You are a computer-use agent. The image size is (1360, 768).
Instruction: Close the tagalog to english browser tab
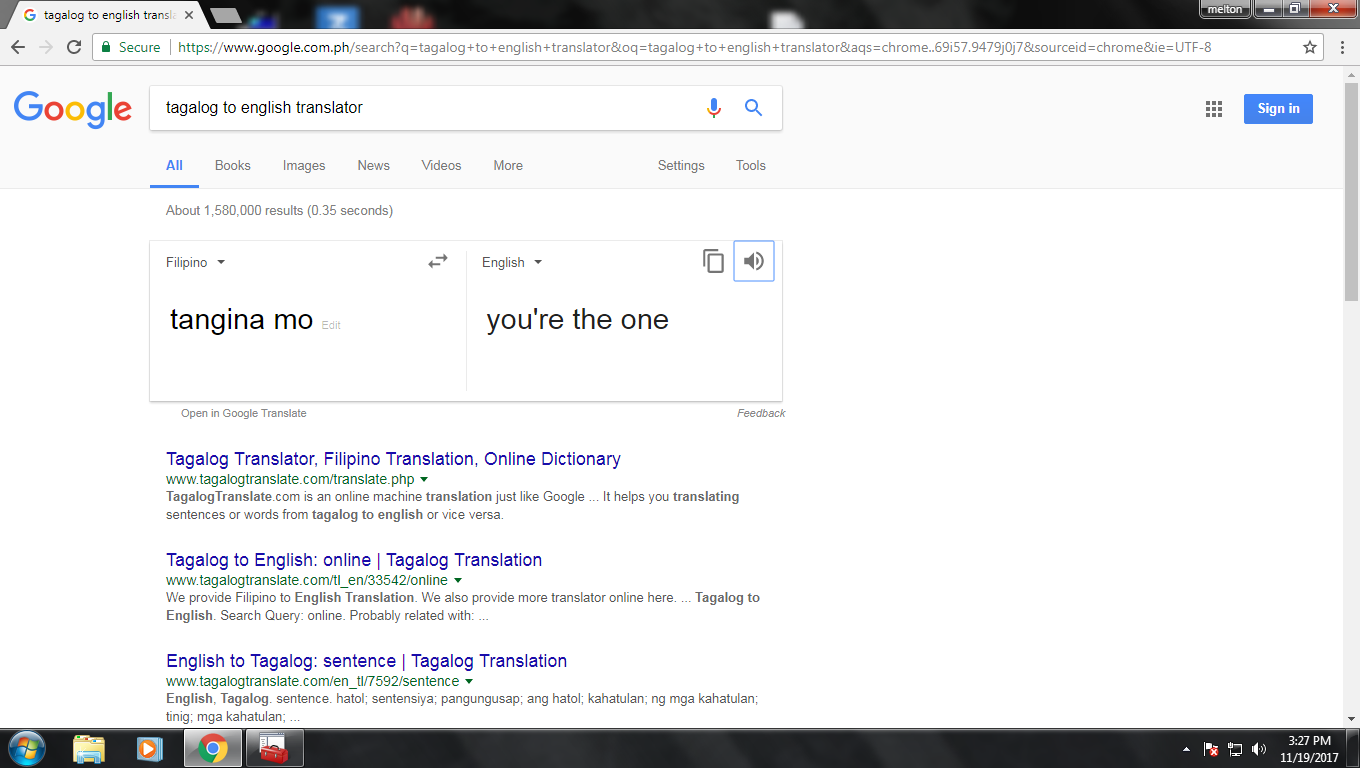(x=189, y=15)
